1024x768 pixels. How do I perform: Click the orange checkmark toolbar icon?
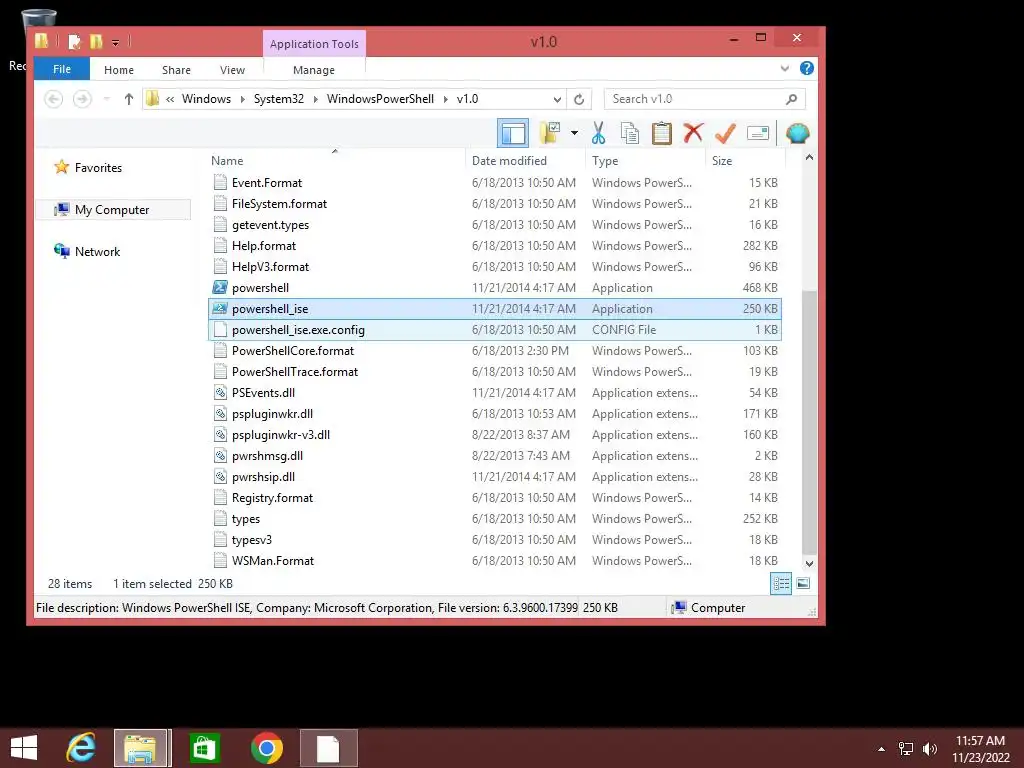(x=725, y=133)
